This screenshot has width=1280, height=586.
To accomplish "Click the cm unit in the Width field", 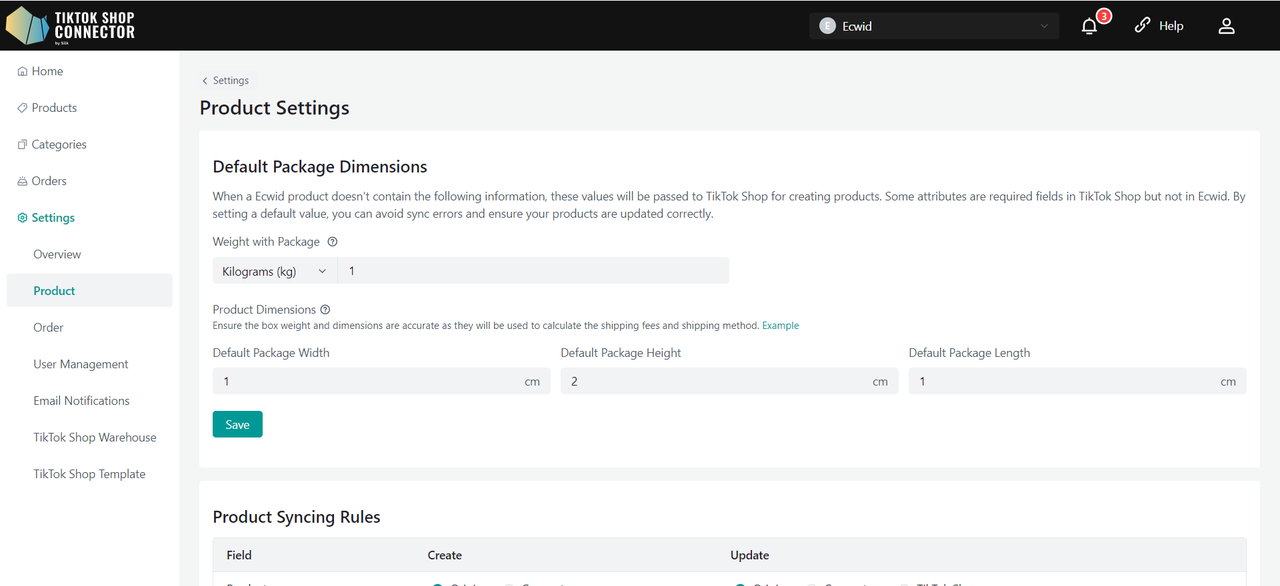I will point(532,382).
